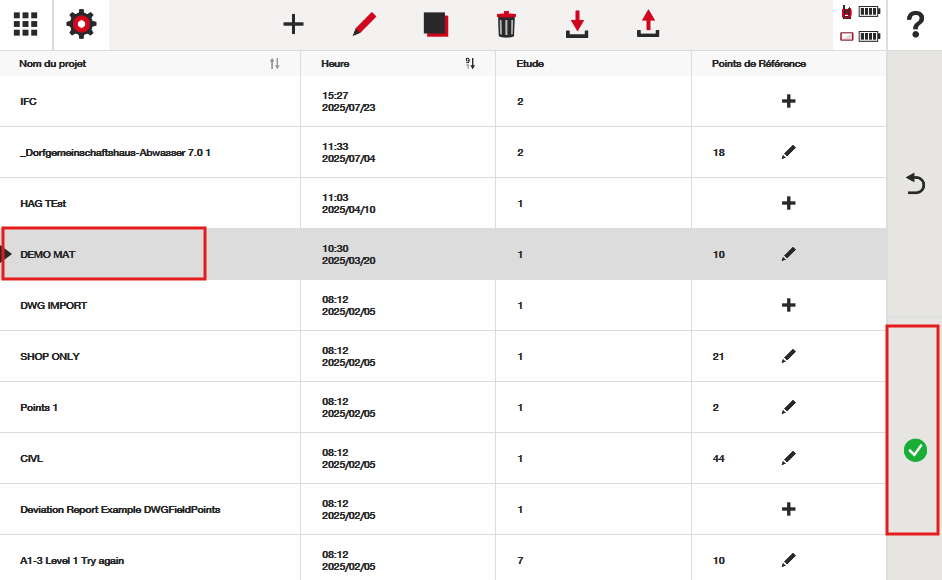Confirm selection with the green checkmark
942x580 pixels.
coord(914,450)
